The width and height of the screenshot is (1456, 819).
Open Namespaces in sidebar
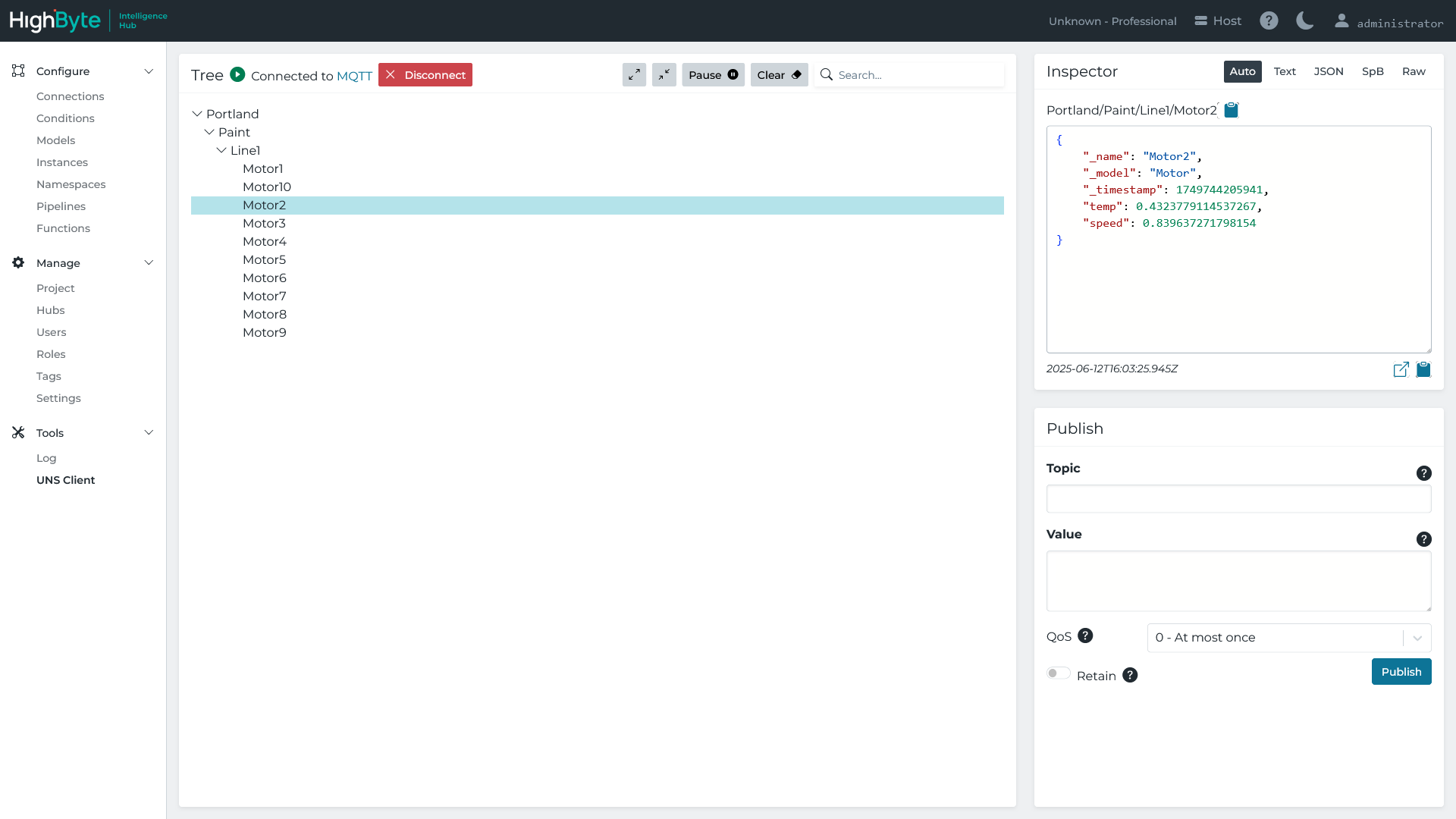(71, 184)
